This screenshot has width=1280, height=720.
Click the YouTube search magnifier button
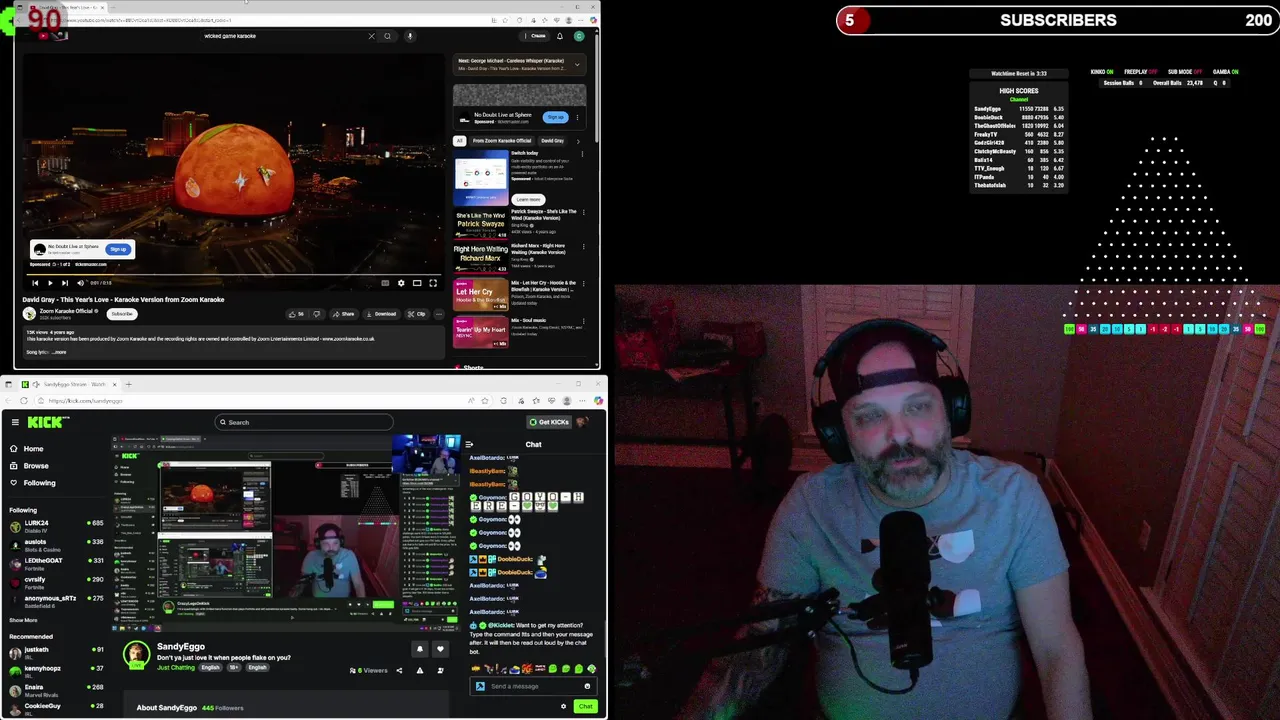(x=387, y=36)
